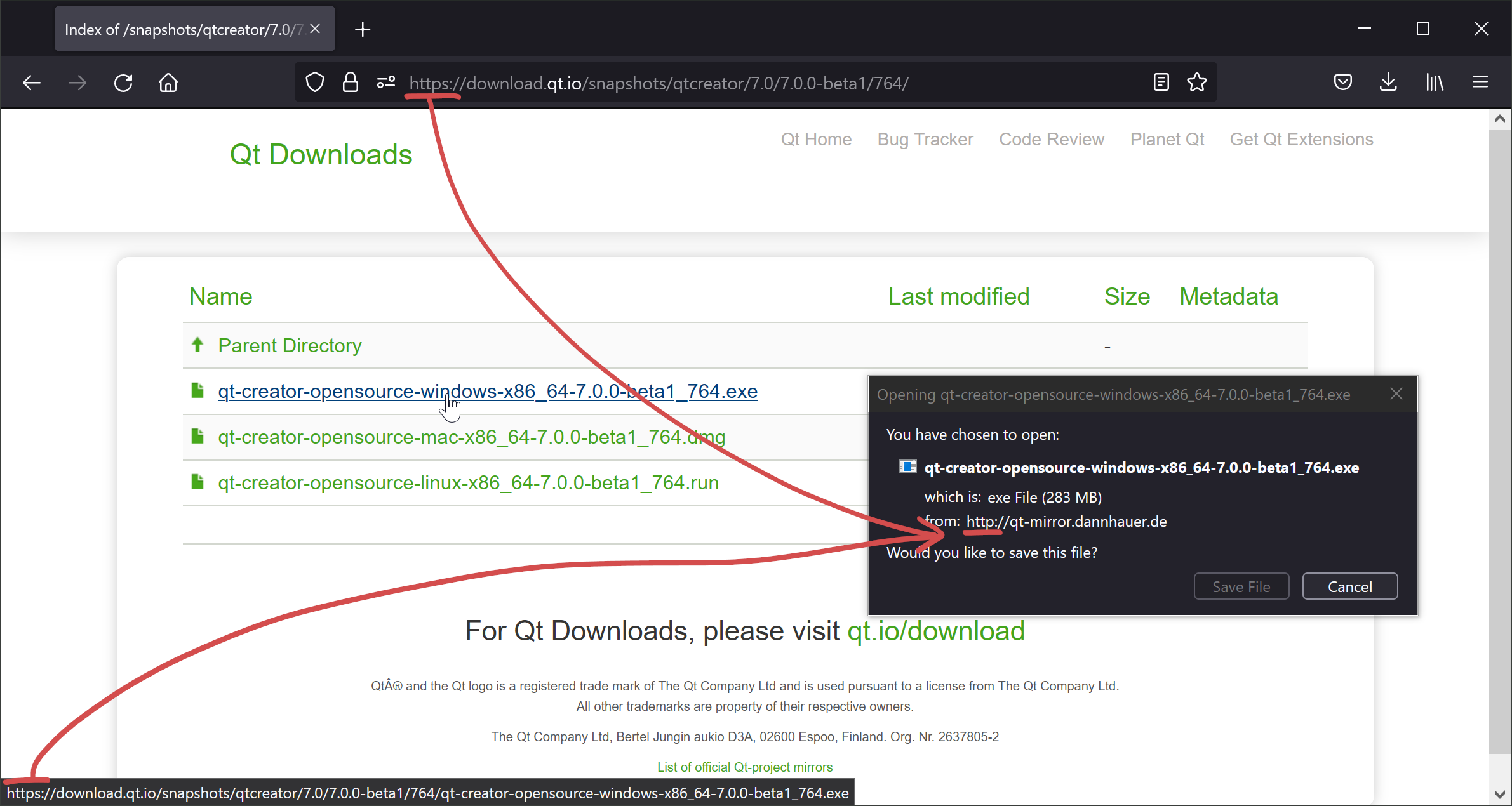Click the http://qt-mirror.dannhauer.de source text

tap(1066, 522)
